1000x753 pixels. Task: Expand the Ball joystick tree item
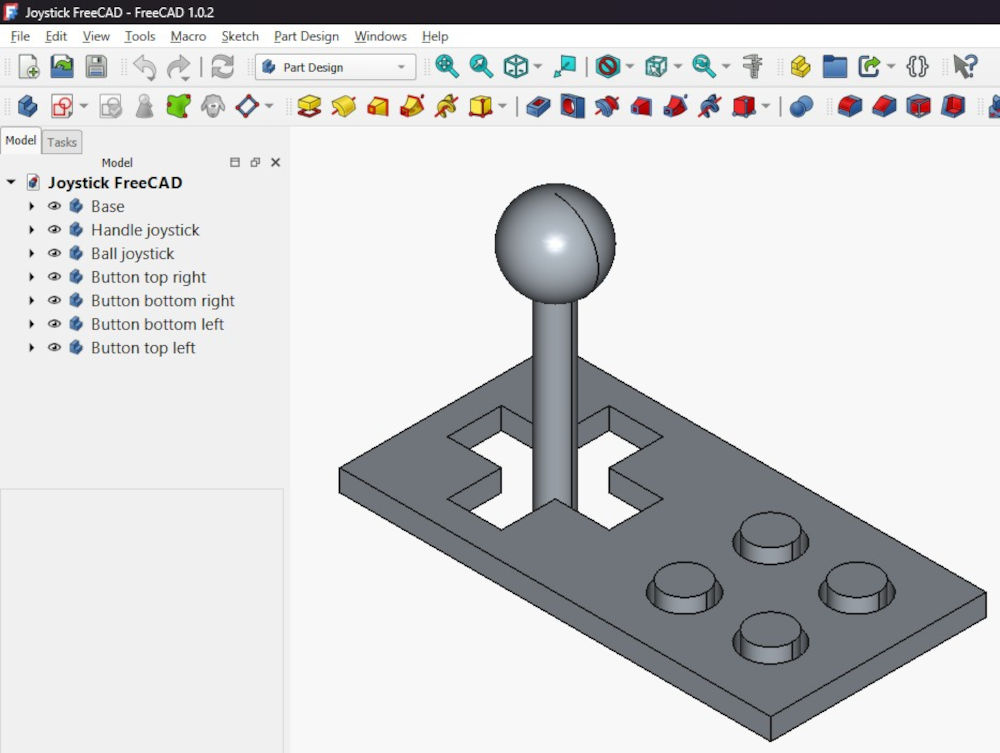(31, 253)
